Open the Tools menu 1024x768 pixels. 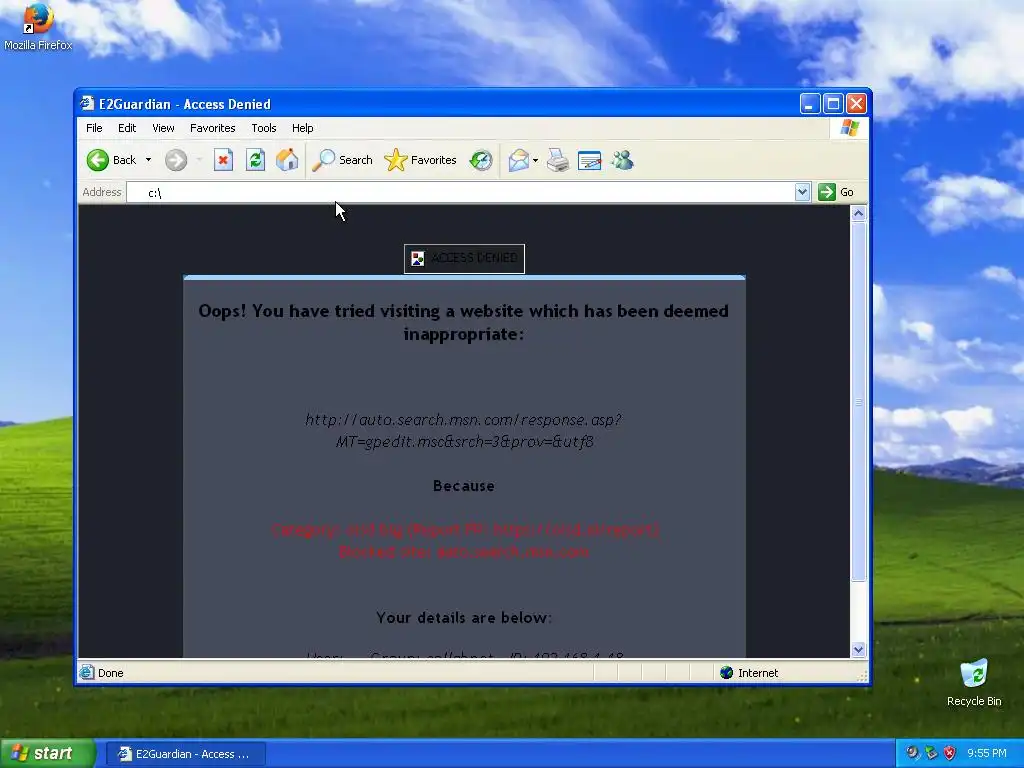click(264, 128)
